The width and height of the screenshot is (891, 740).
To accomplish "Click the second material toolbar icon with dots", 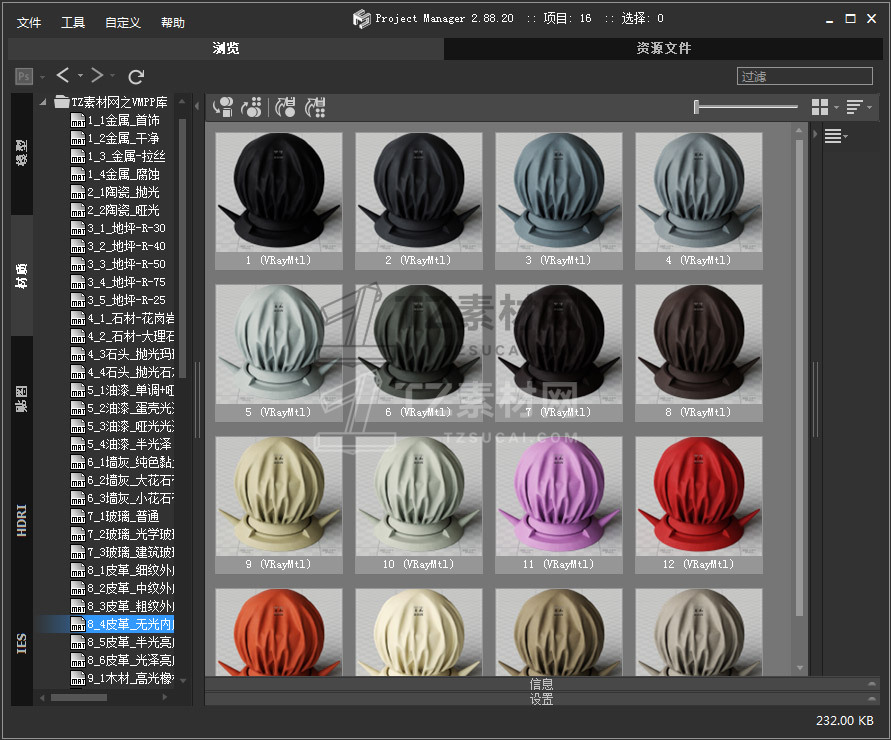I will pyautogui.click(x=253, y=106).
